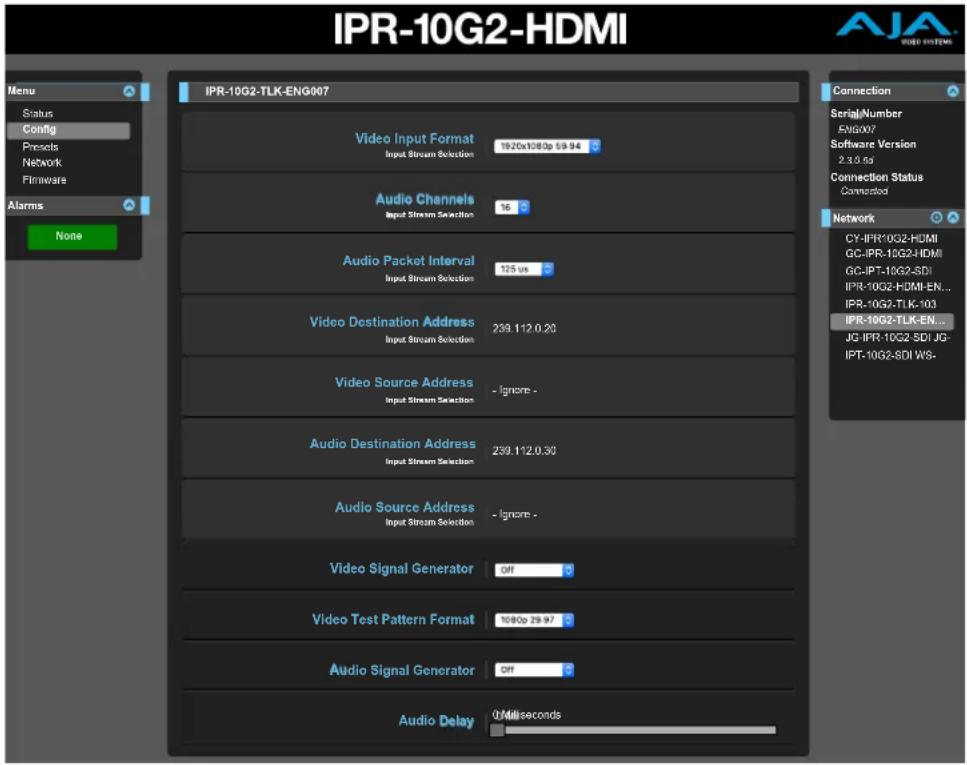Select IPT-10G2-SDI WS- network device
967x765 pixels.
(x=890, y=355)
